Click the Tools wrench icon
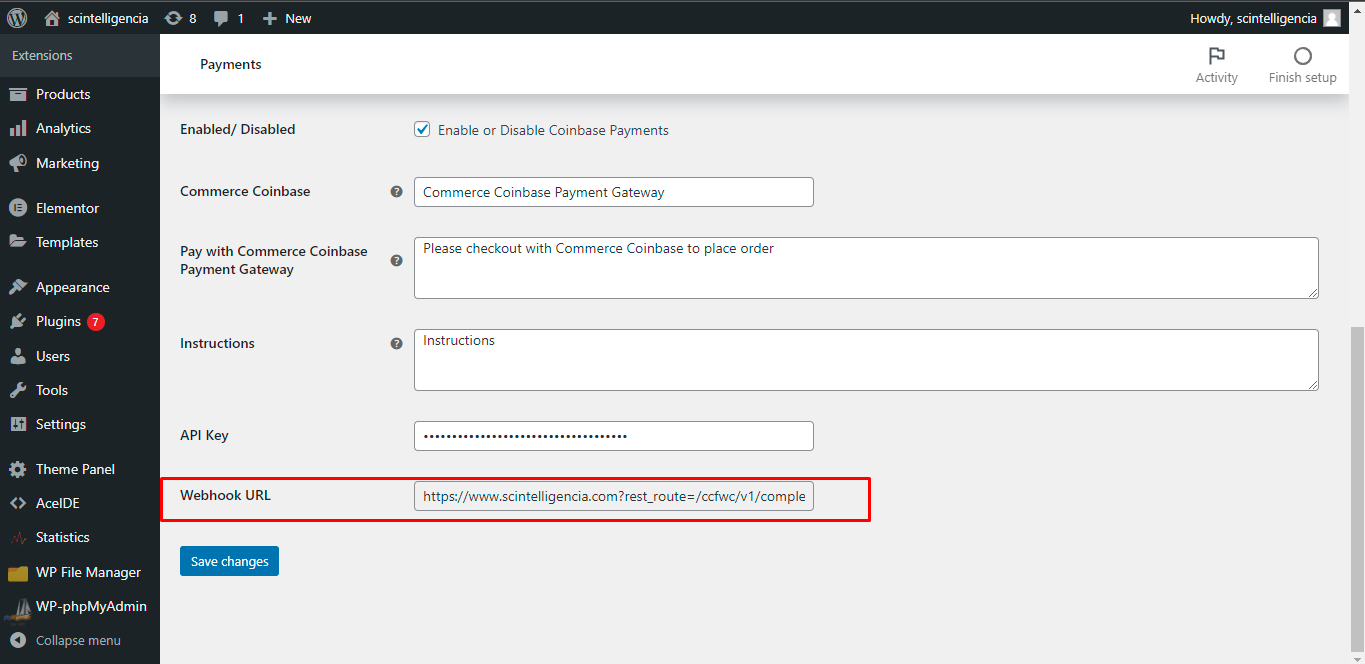1365x664 pixels. (x=18, y=390)
